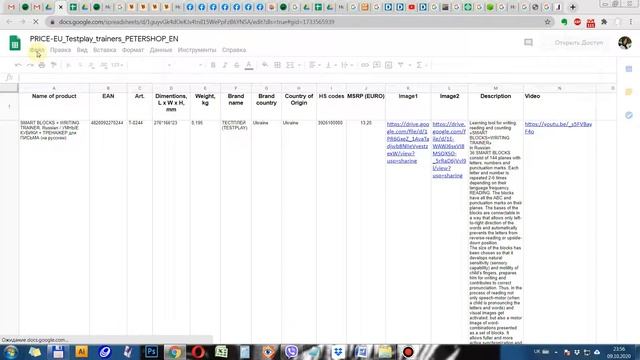Open the number format 123 dropdown
Screen dimensions: 640x360
point(117,65)
